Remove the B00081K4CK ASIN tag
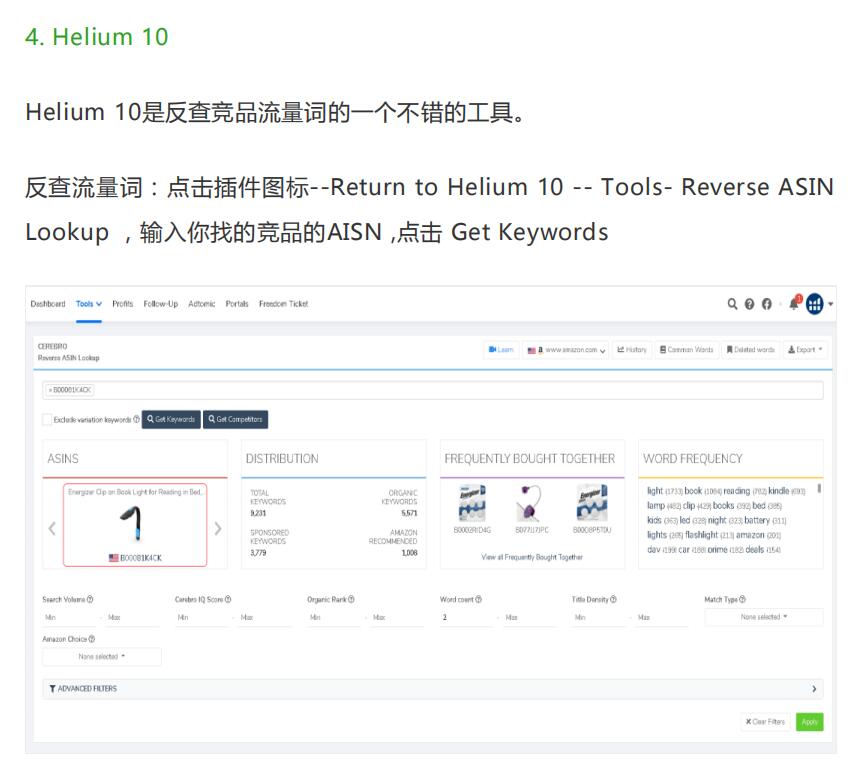Viewport: 864px width, 781px height. [50, 390]
